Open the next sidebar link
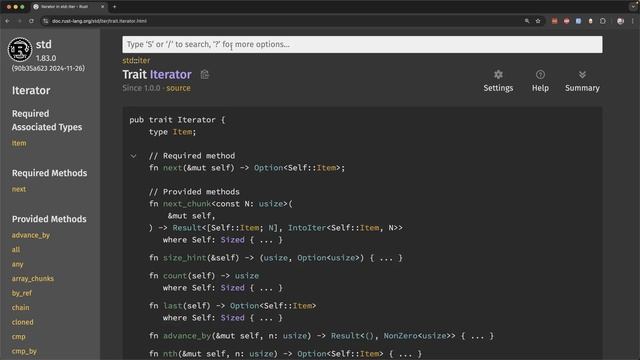Image resolution: width=640 pixels, height=360 pixels. click(x=19, y=189)
